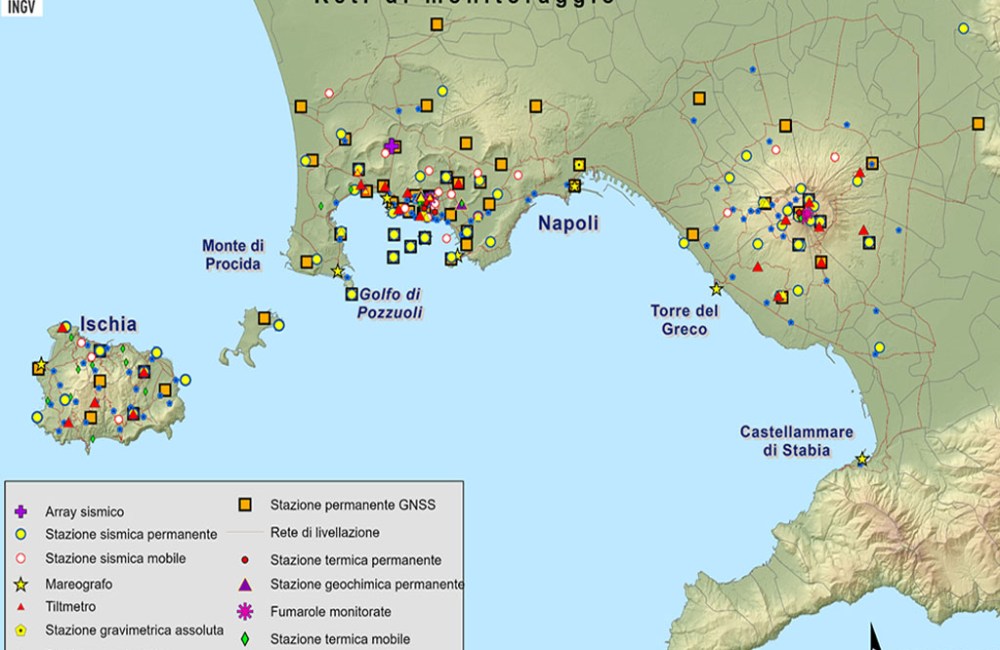1000x650 pixels.
Task: Select the Fumarole monitorate magenta icon
Action: [x=244, y=609]
